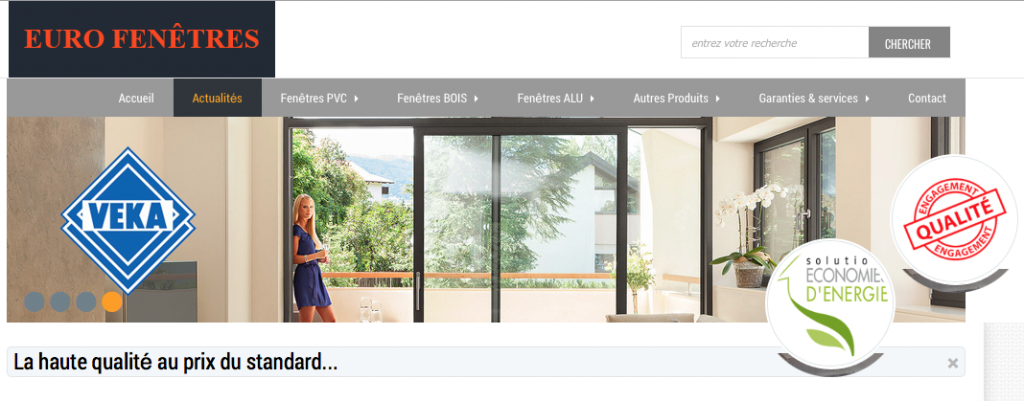1024x401 pixels.
Task: Select the third slideshow dot indicator
Action: click(x=86, y=302)
